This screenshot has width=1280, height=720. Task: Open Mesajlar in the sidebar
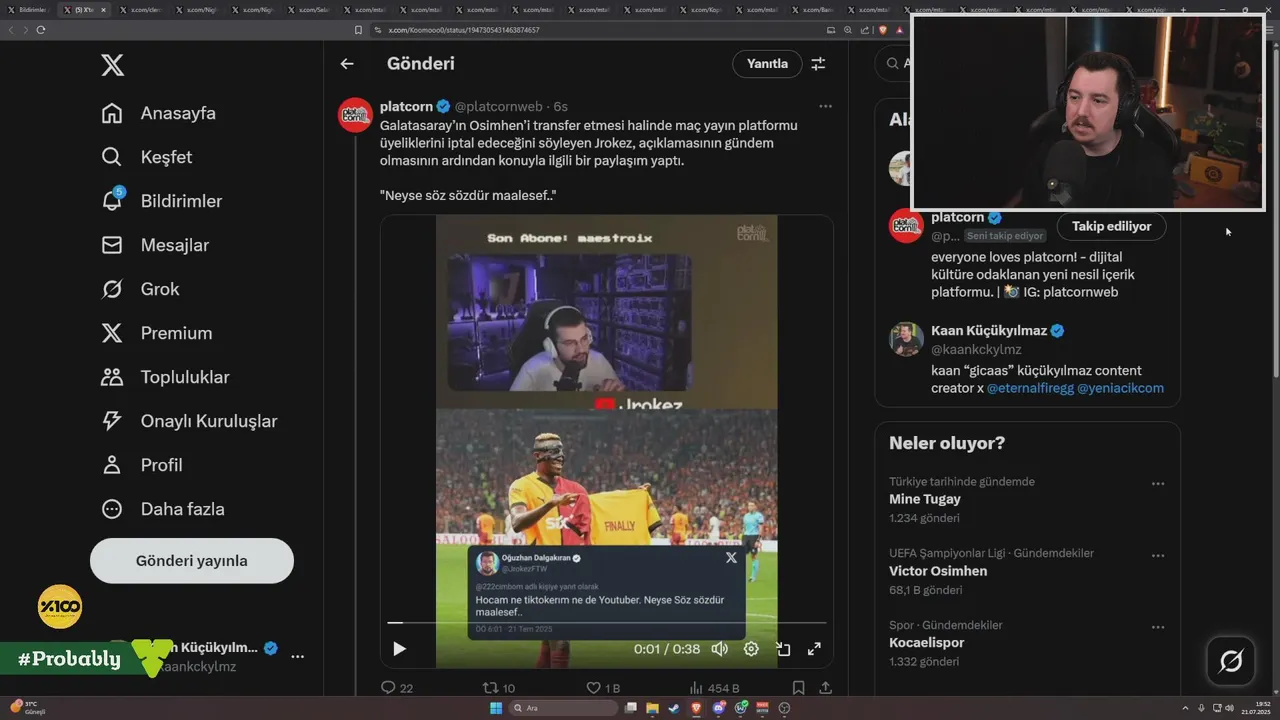pos(155,245)
